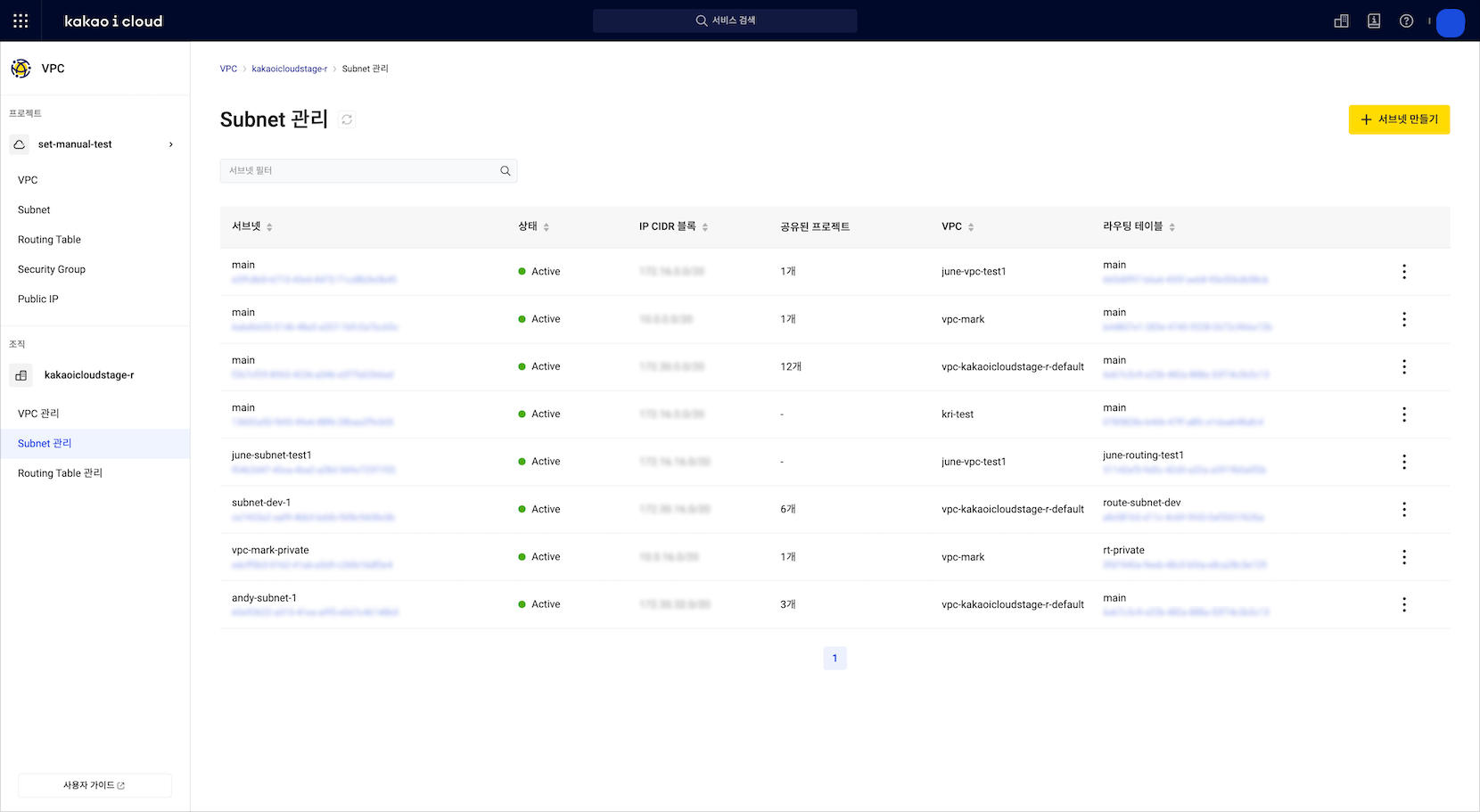Open Routing Table 관리 menu item

(60, 473)
